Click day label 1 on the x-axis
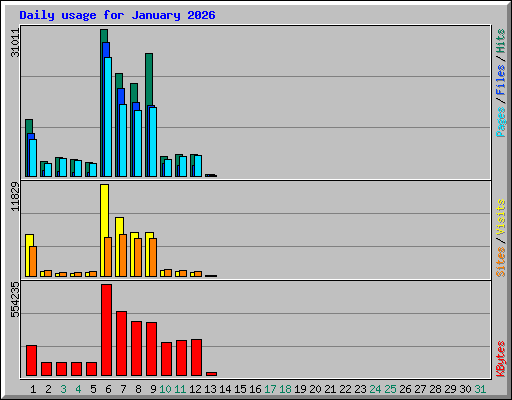512x400 pixels. pos(33,389)
